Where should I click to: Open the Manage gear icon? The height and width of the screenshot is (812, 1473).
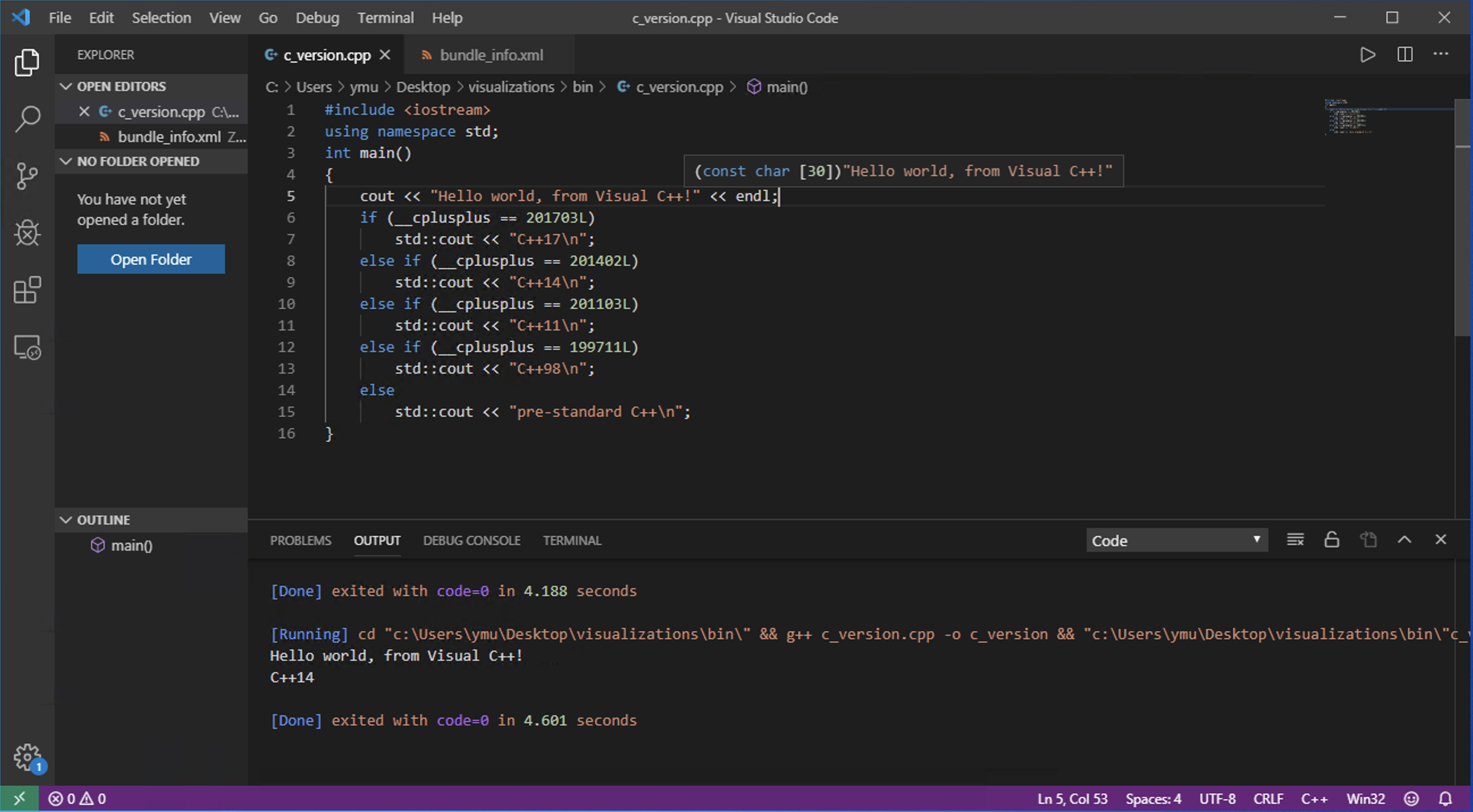tap(27, 757)
